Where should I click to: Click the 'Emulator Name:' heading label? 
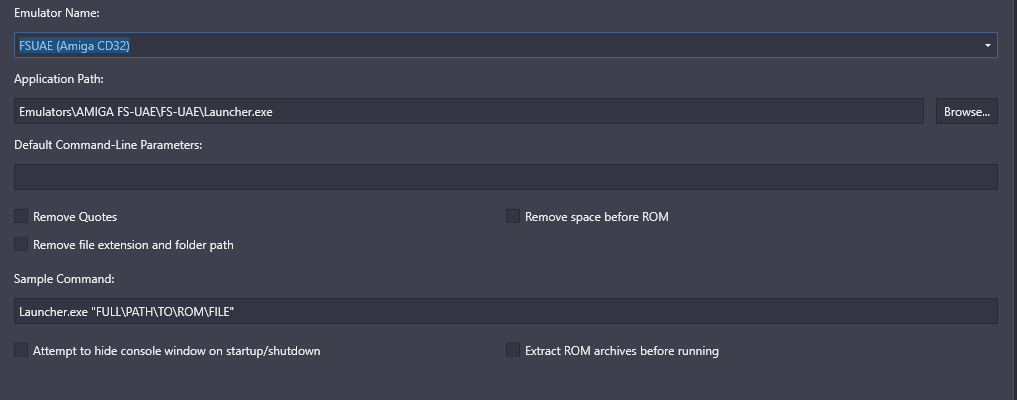(x=56, y=13)
